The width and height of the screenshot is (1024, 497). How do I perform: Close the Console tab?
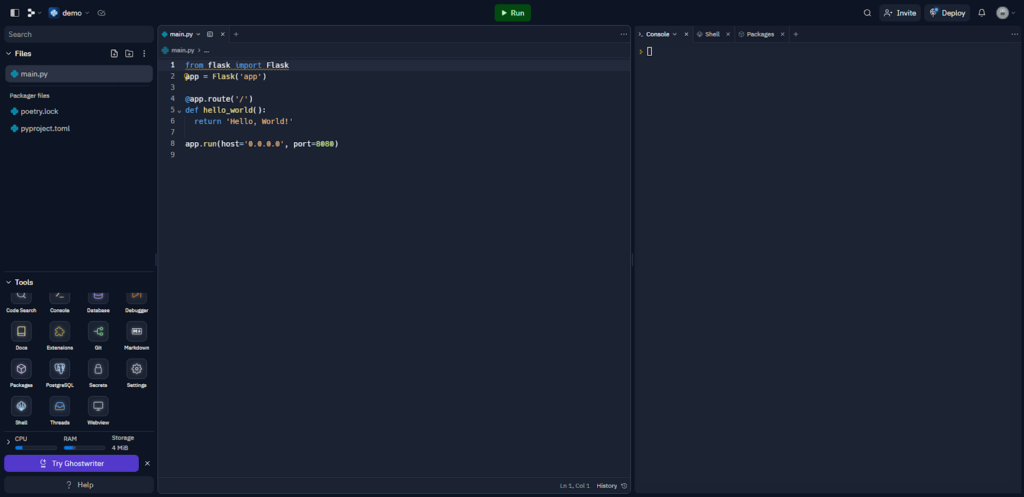(686, 34)
